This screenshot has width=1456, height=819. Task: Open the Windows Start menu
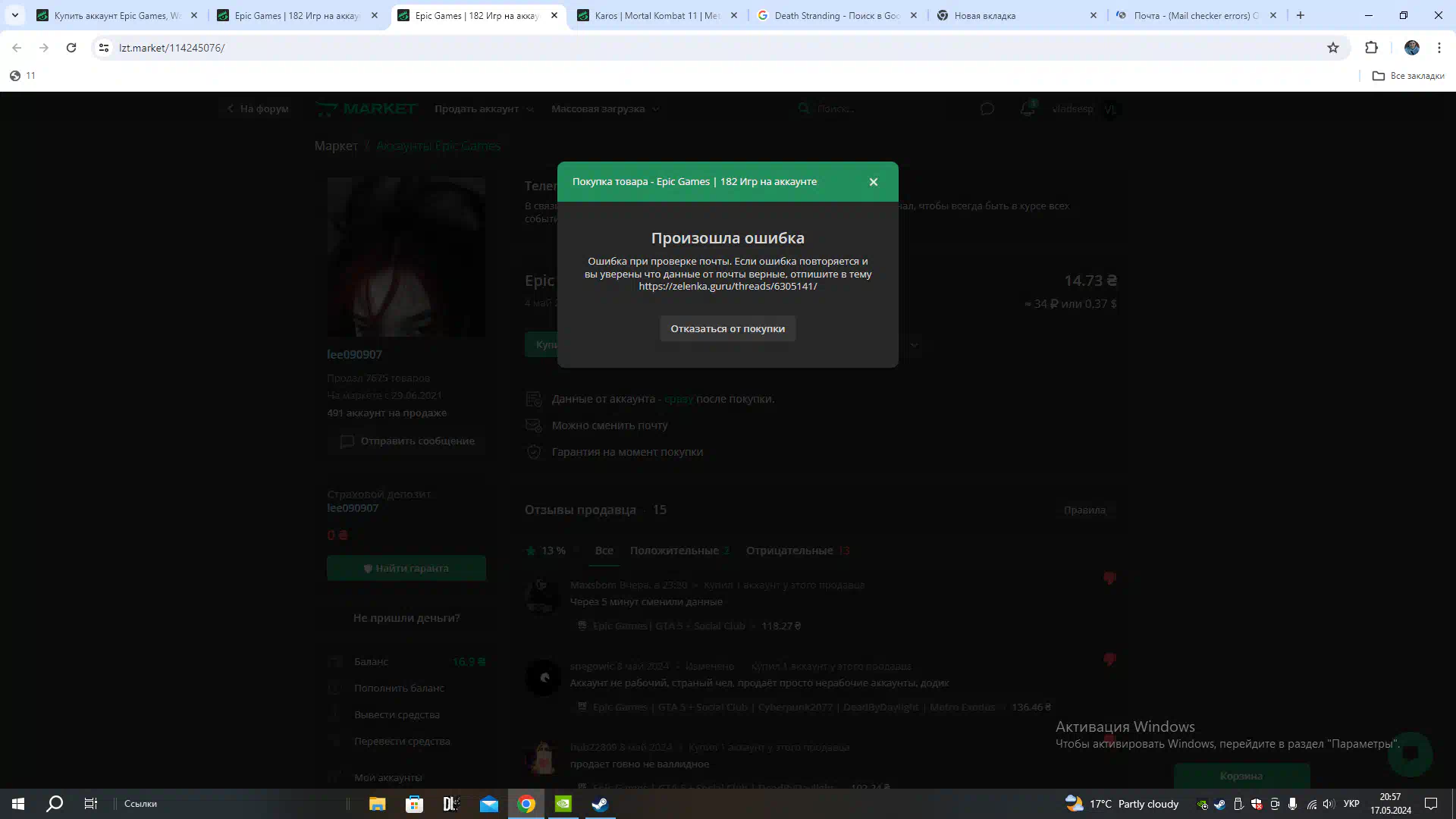pyautogui.click(x=18, y=804)
